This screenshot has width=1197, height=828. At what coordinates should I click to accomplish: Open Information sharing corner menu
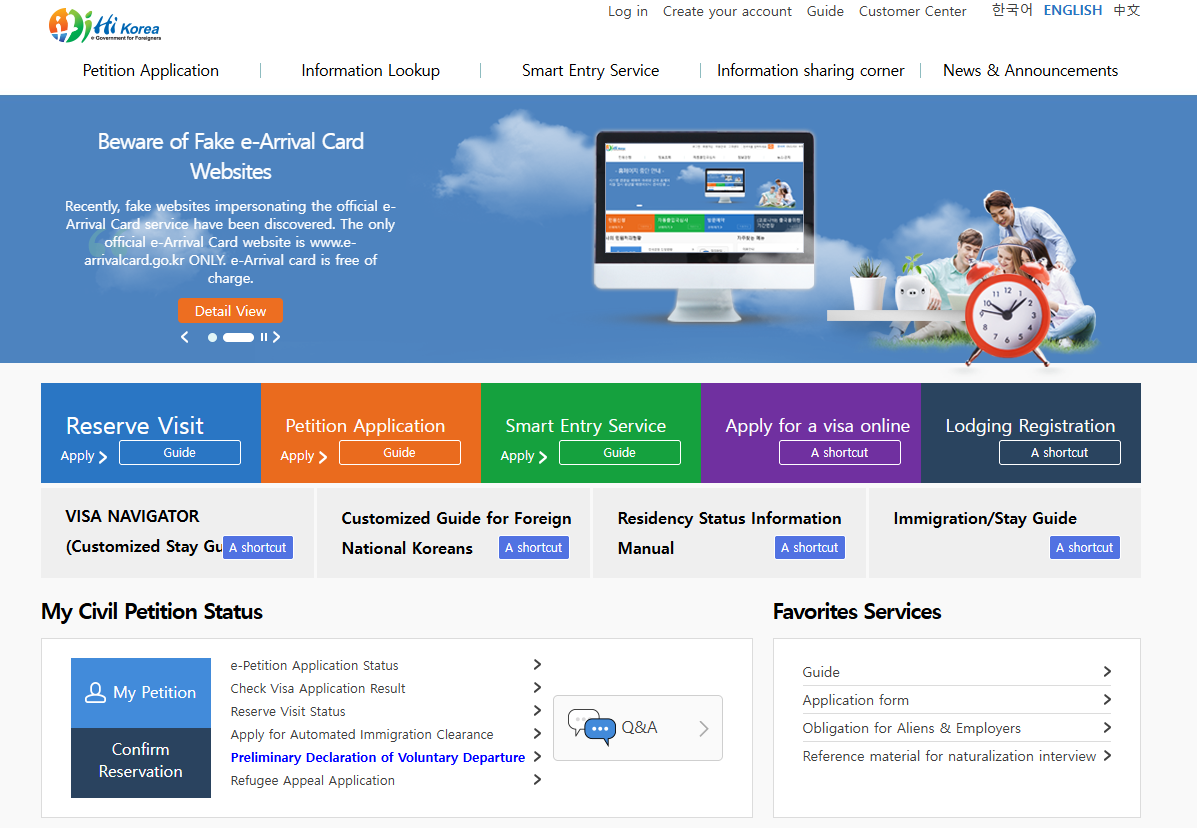(x=811, y=70)
